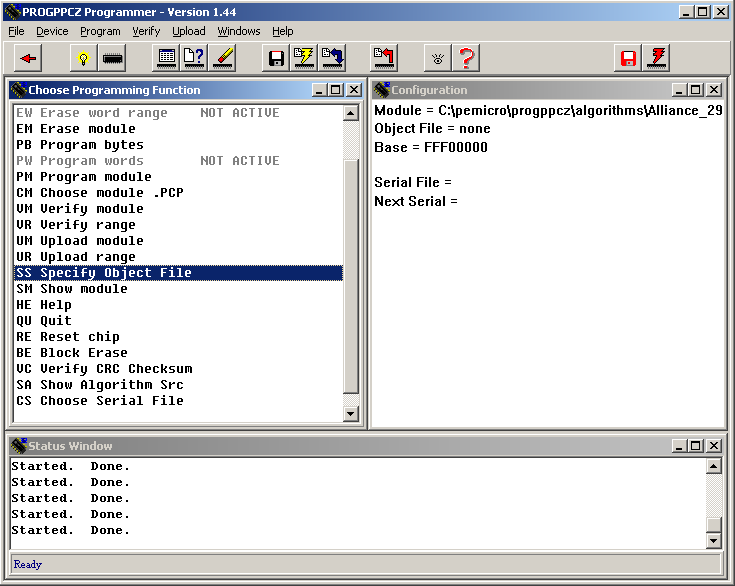This screenshot has height=586, width=735.
Task: Click the Status Window scrollbar thumb
Action: [x=713, y=525]
